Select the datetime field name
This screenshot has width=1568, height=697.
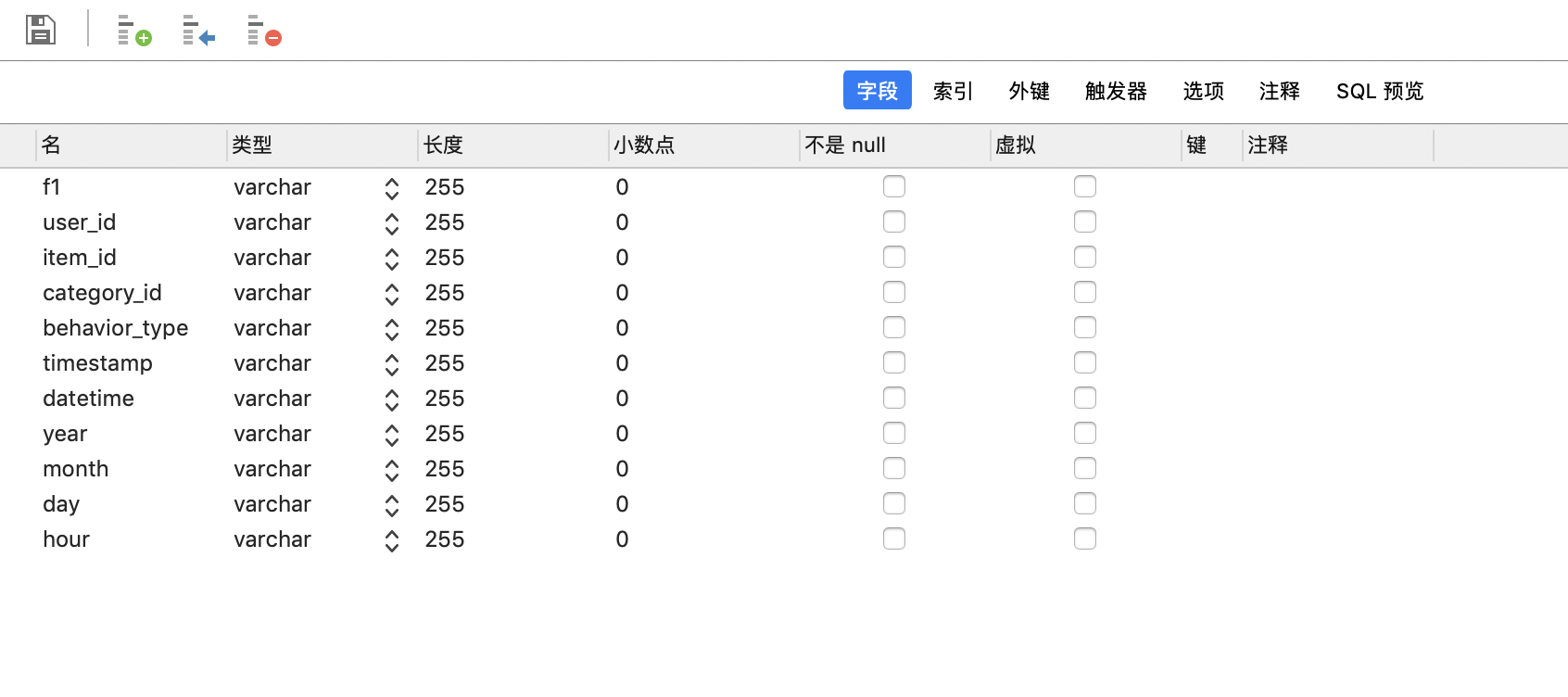click(x=88, y=399)
